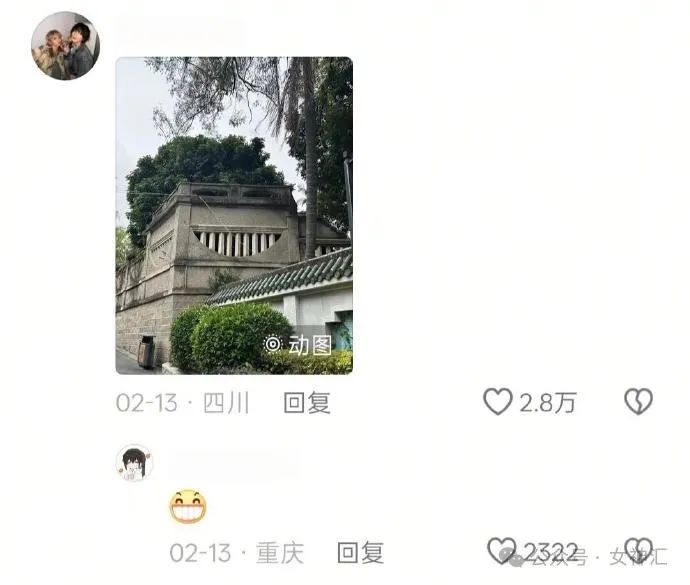Select the 四川 location label
Image resolution: width=690 pixels, height=585 pixels.
pos(226,403)
